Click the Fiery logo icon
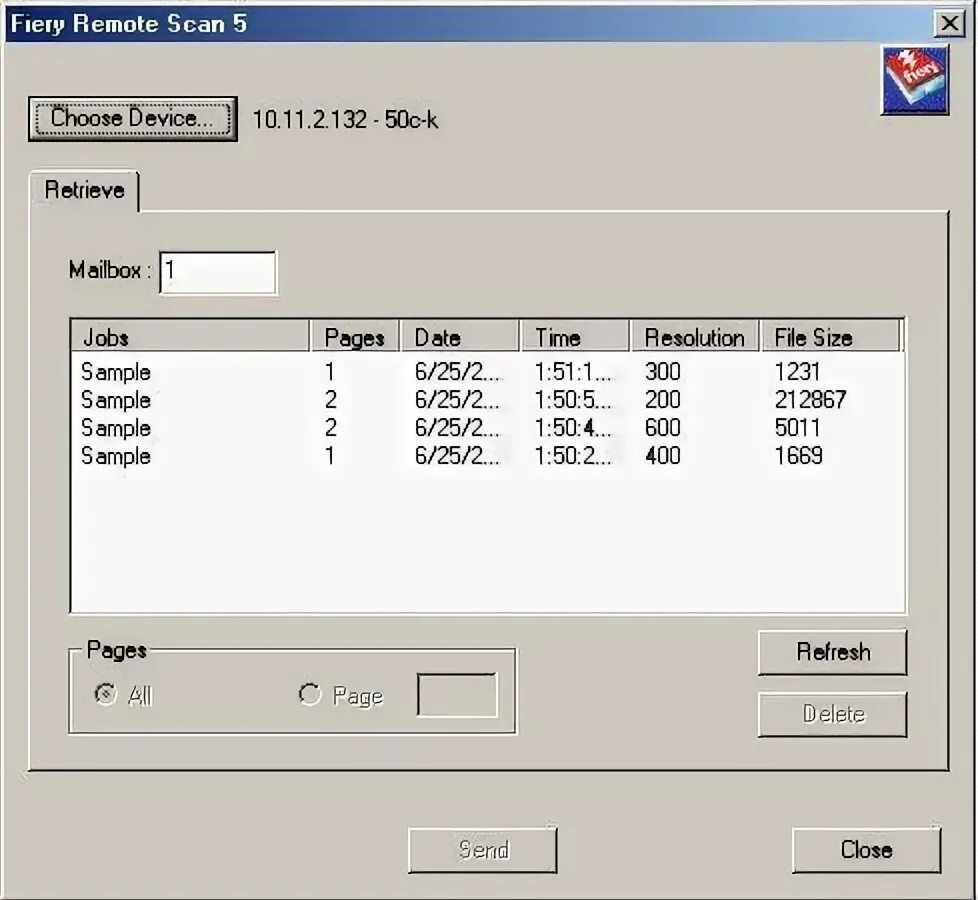 click(914, 80)
